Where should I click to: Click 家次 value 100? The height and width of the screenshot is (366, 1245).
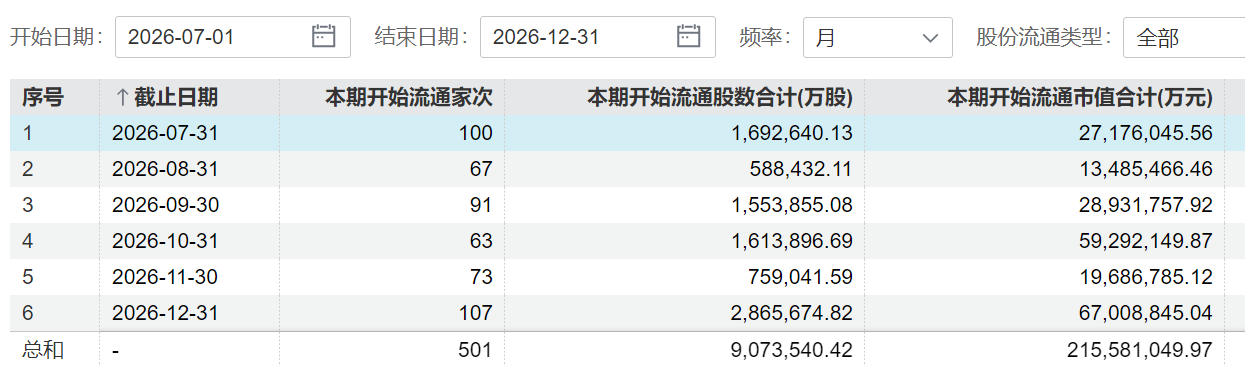(476, 133)
